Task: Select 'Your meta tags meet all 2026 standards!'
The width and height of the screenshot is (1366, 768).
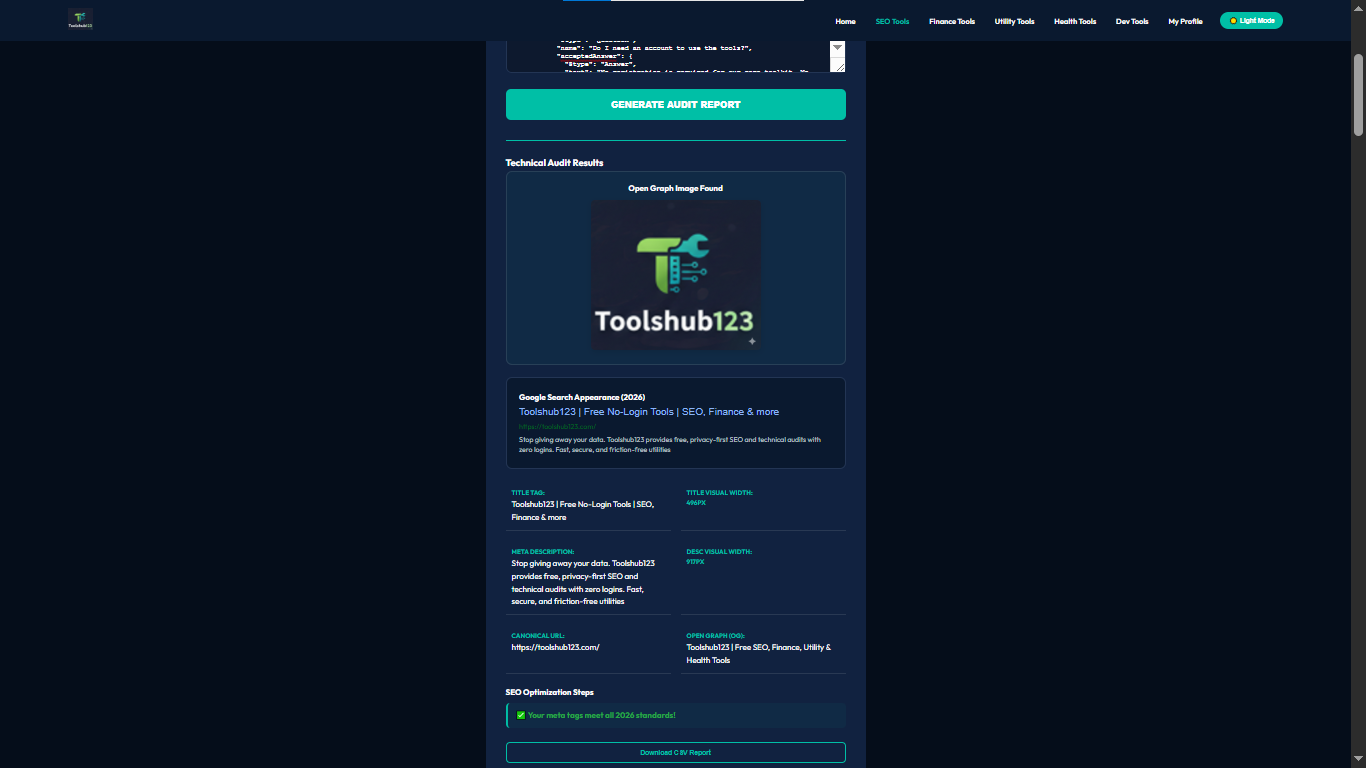Action: 602,715
